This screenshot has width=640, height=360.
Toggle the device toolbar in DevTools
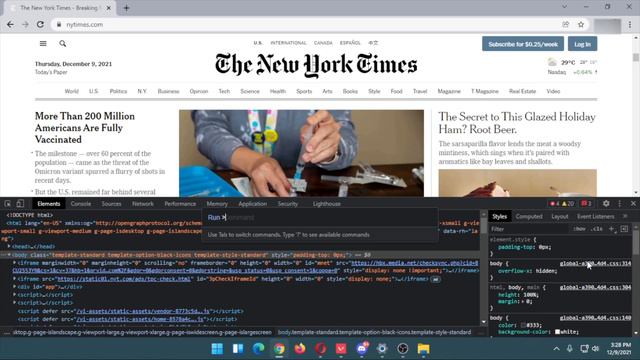pyautogui.click(x=20, y=204)
